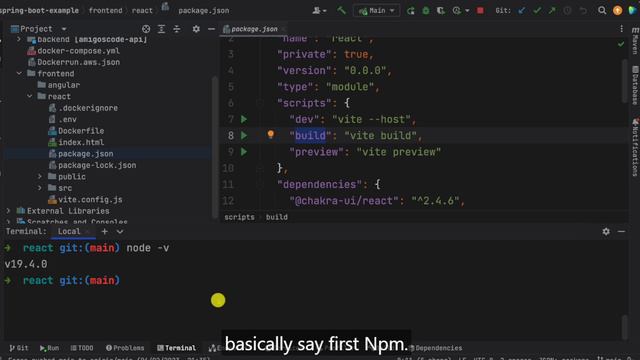Open the Main run configuration dropdown
Viewport: 640px width, 360px height.
pos(377,11)
